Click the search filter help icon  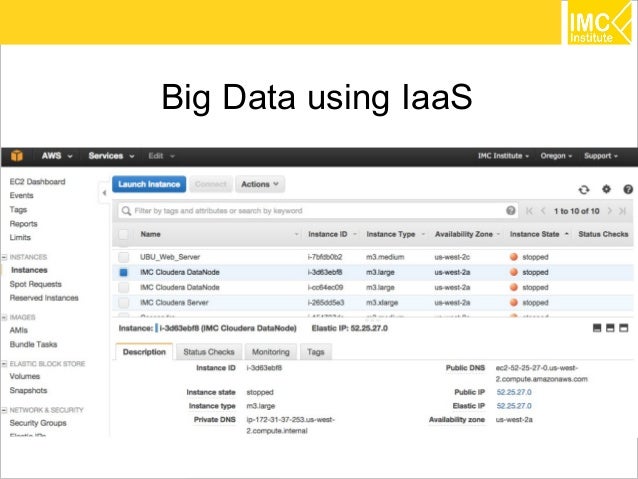tap(511, 210)
